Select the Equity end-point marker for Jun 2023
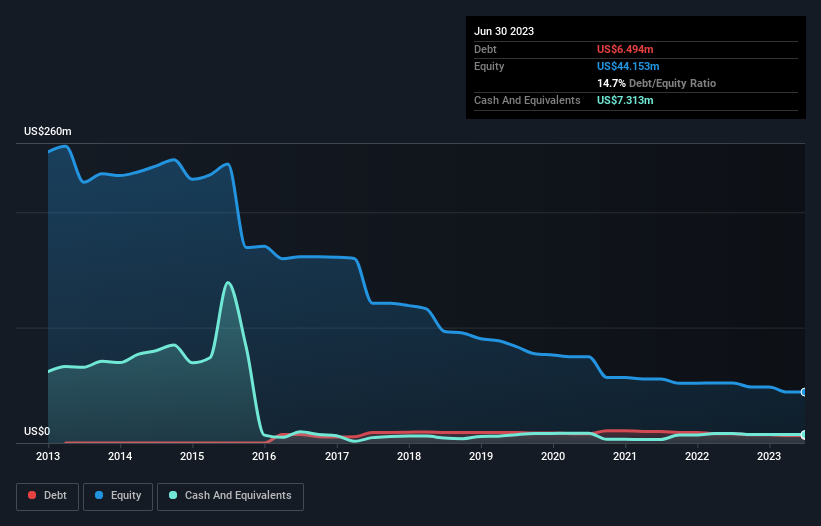The height and width of the screenshot is (526, 821). click(x=804, y=392)
